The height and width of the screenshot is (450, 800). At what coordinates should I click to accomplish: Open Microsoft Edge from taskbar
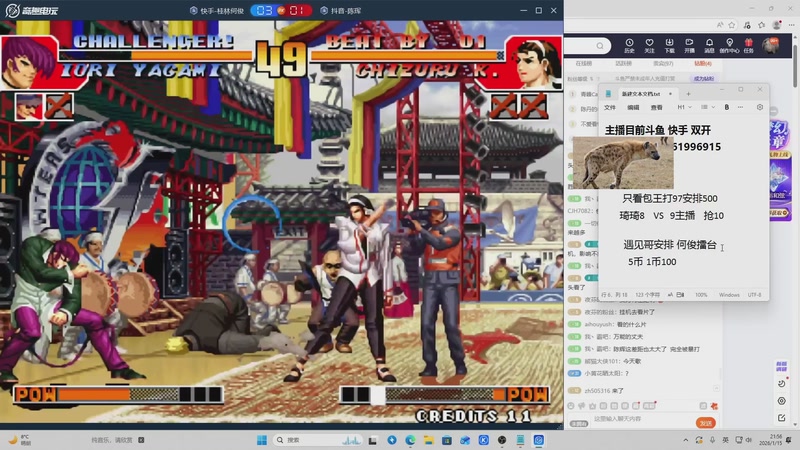click(x=410, y=440)
